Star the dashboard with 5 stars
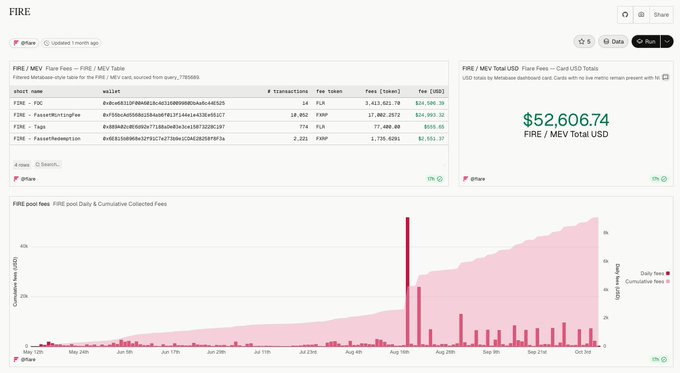The width and height of the screenshot is (680, 373). (x=584, y=42)
